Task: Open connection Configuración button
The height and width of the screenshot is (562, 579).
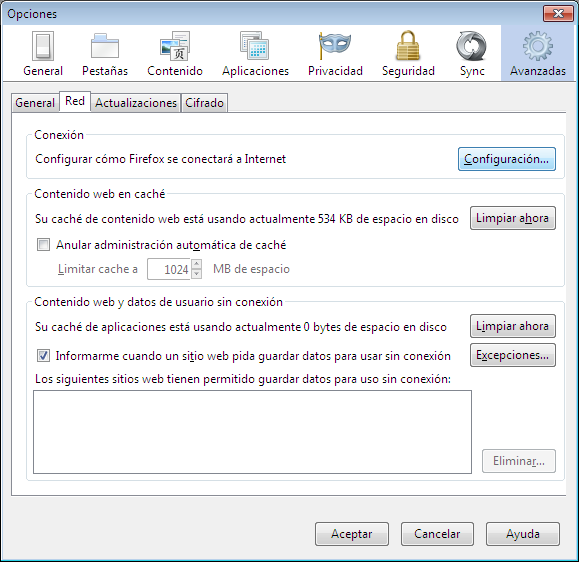Action: pos(507,159)
